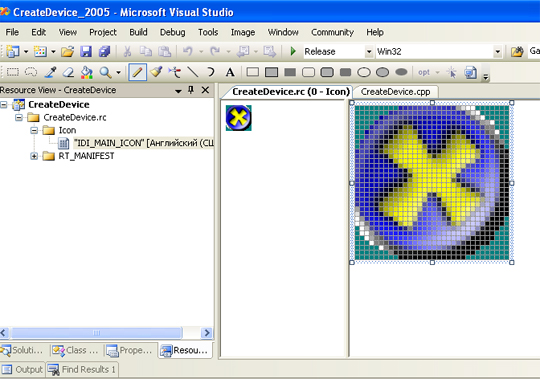Open Resource View window position menu arrow
Viewport: 540px width, 379px height.
178,91
